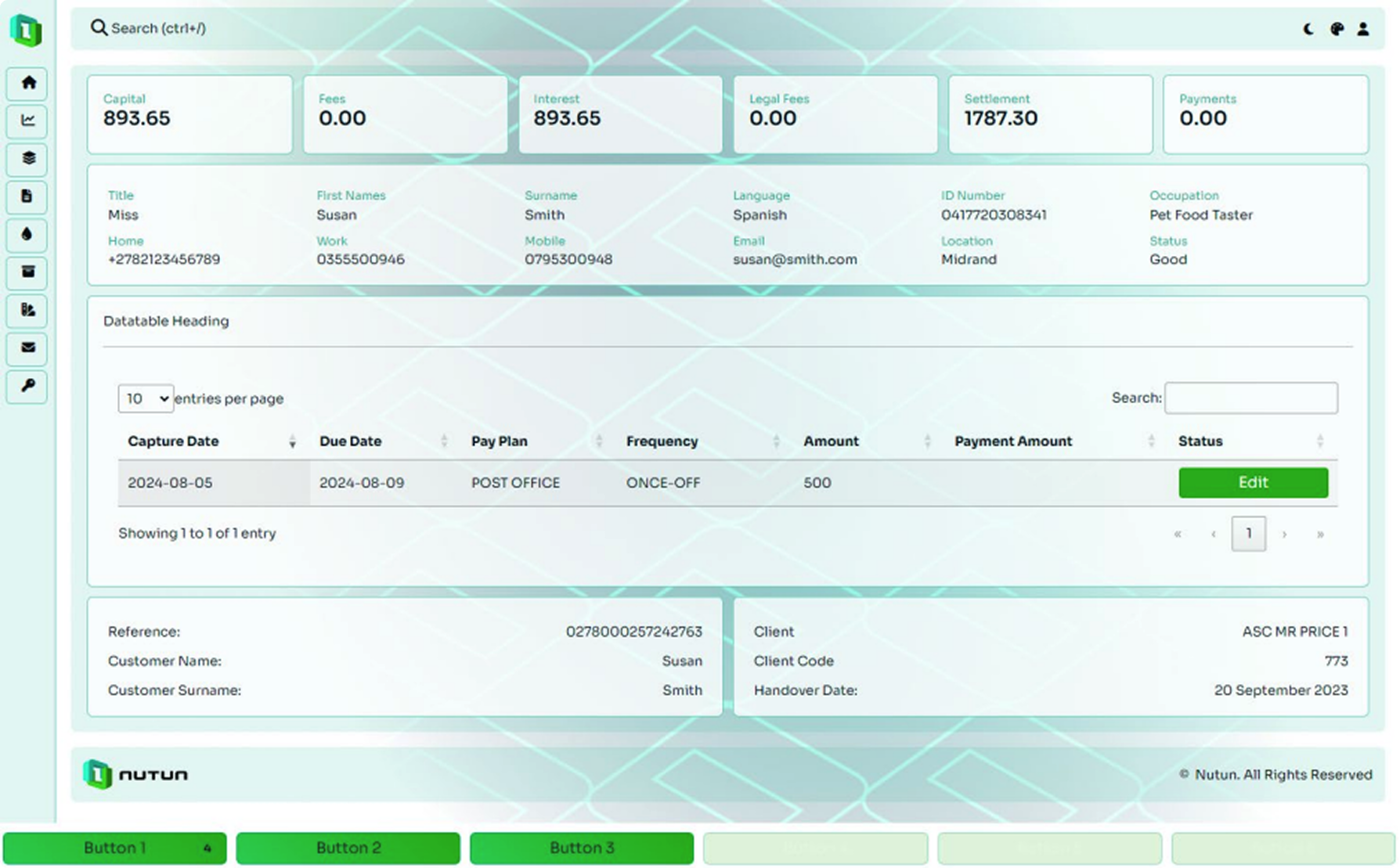Open the Home icon in the sidebar
This screenshot has height=868, width=1400.
[28, 83]
